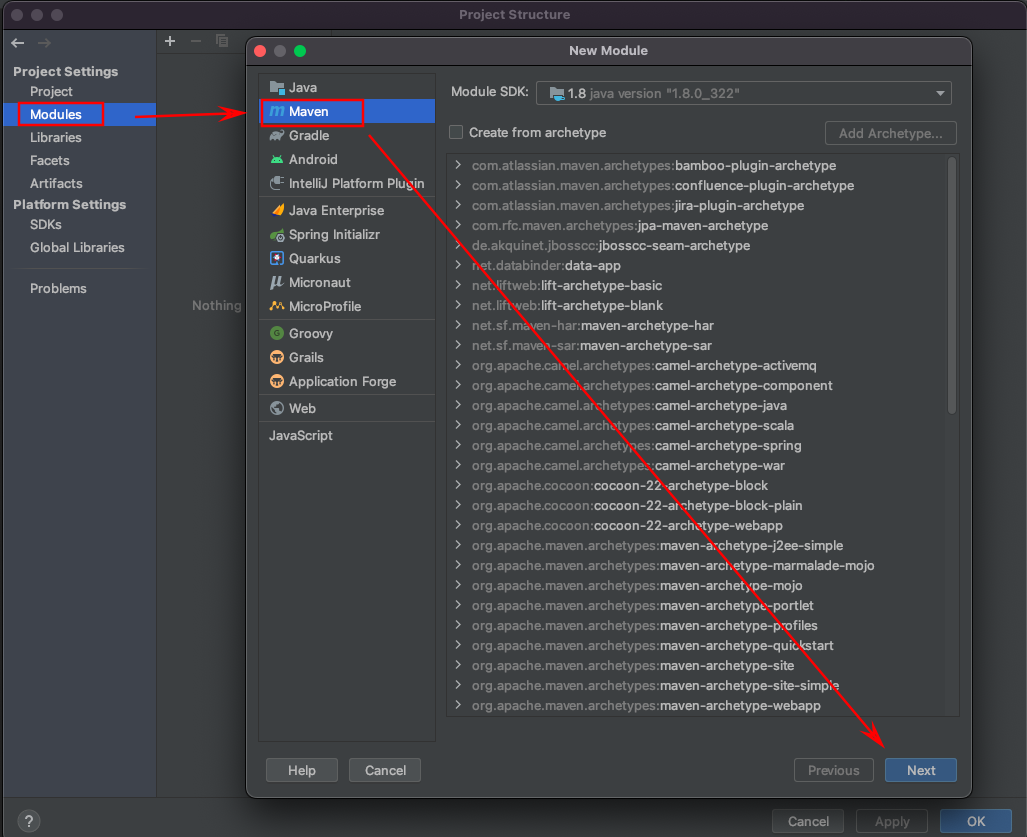The image size is (1027, 837).
Task: Click the back arrow in Project Structure
Action: (x=18, y=43)
